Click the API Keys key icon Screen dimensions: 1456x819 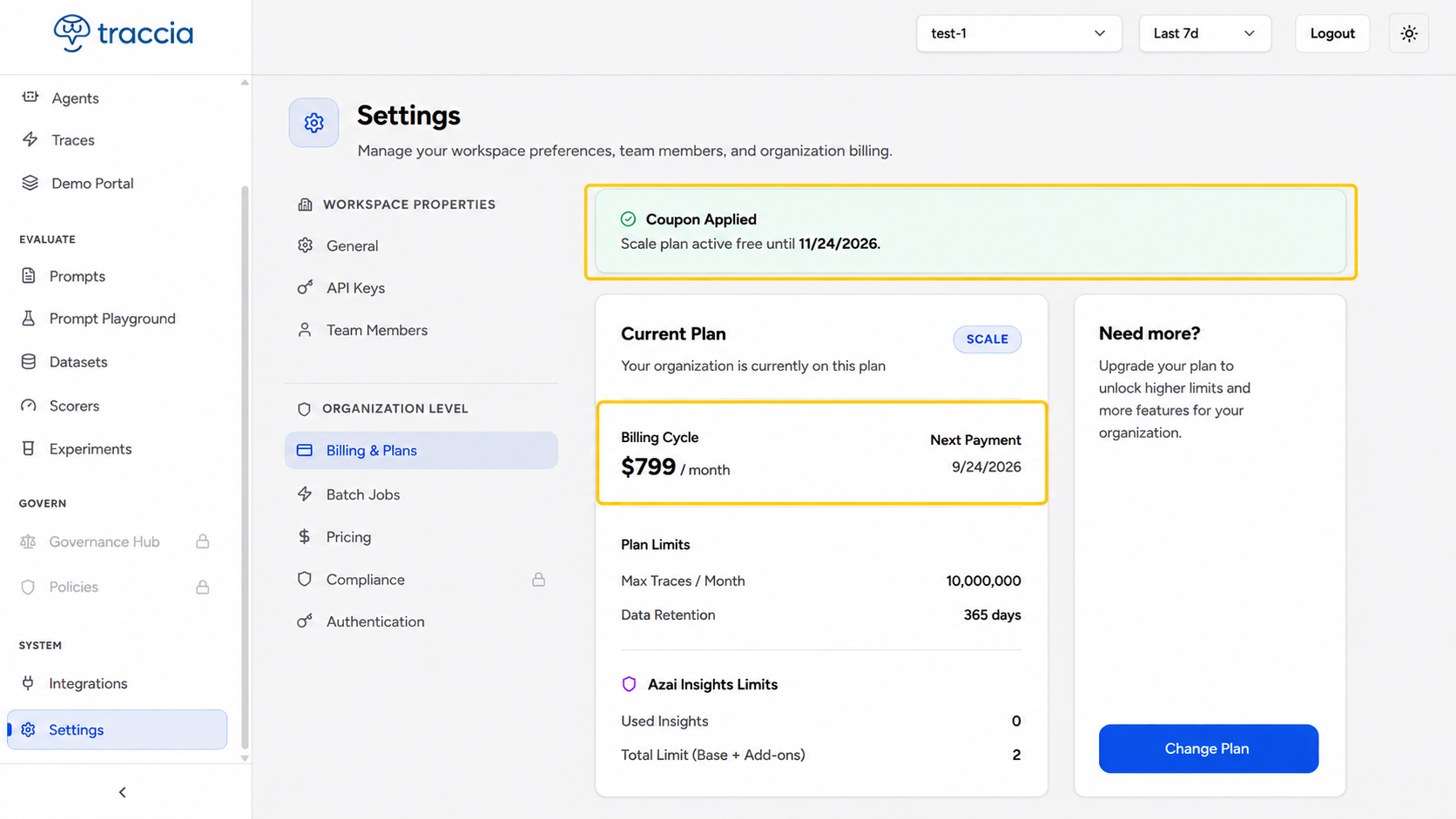[305, 287]
